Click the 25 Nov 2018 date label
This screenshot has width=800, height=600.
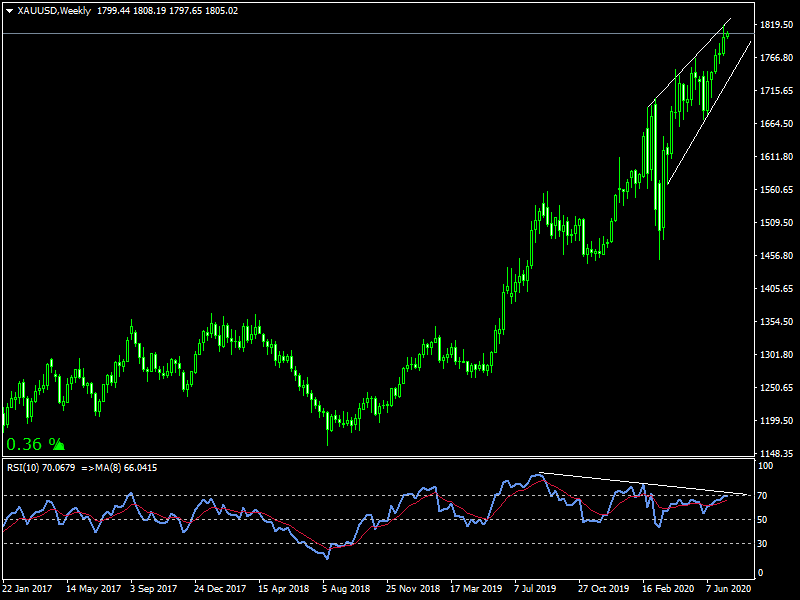(413, 589)
